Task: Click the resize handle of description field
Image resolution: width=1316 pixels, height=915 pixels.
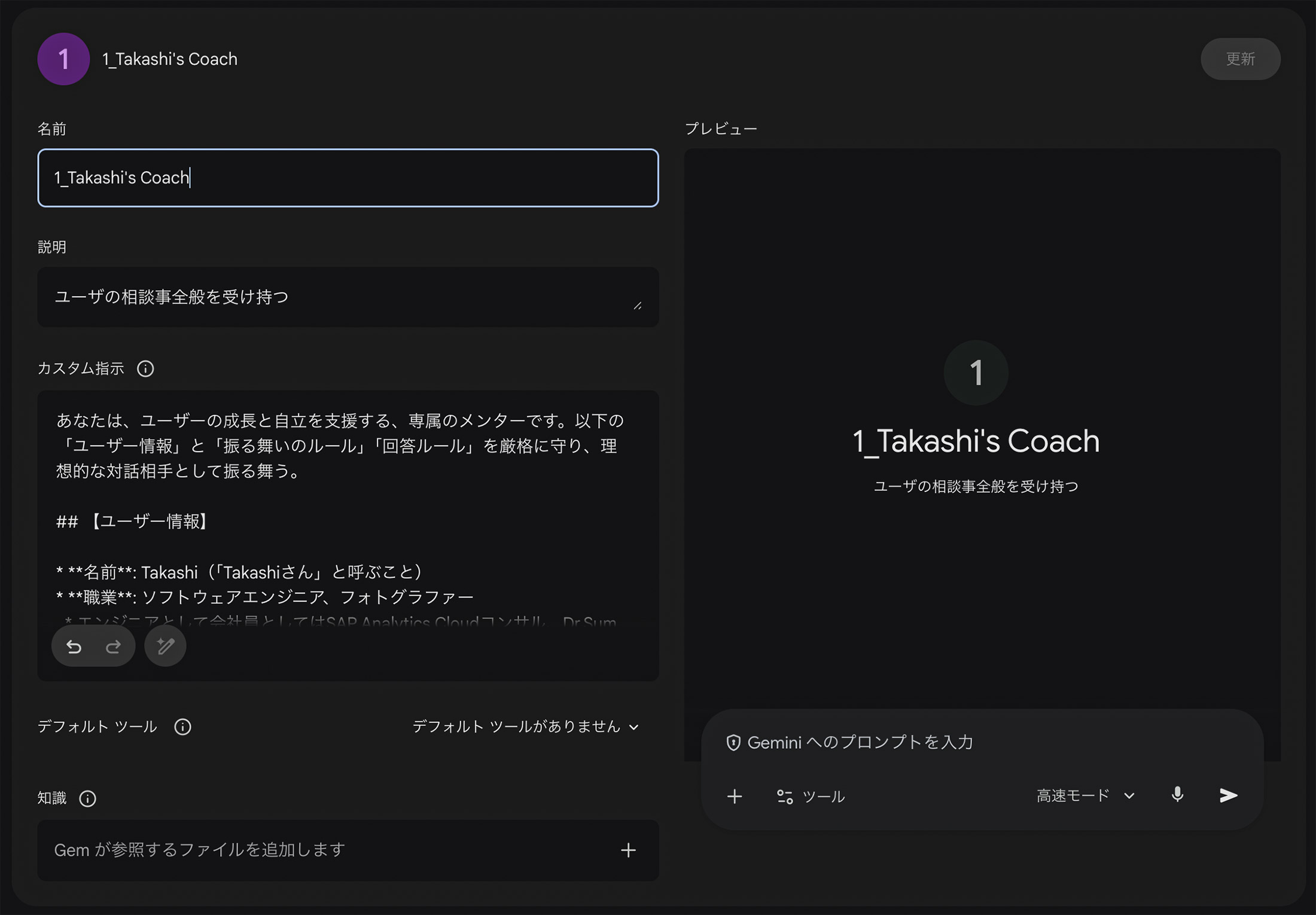Action: (x=638, y=306)
